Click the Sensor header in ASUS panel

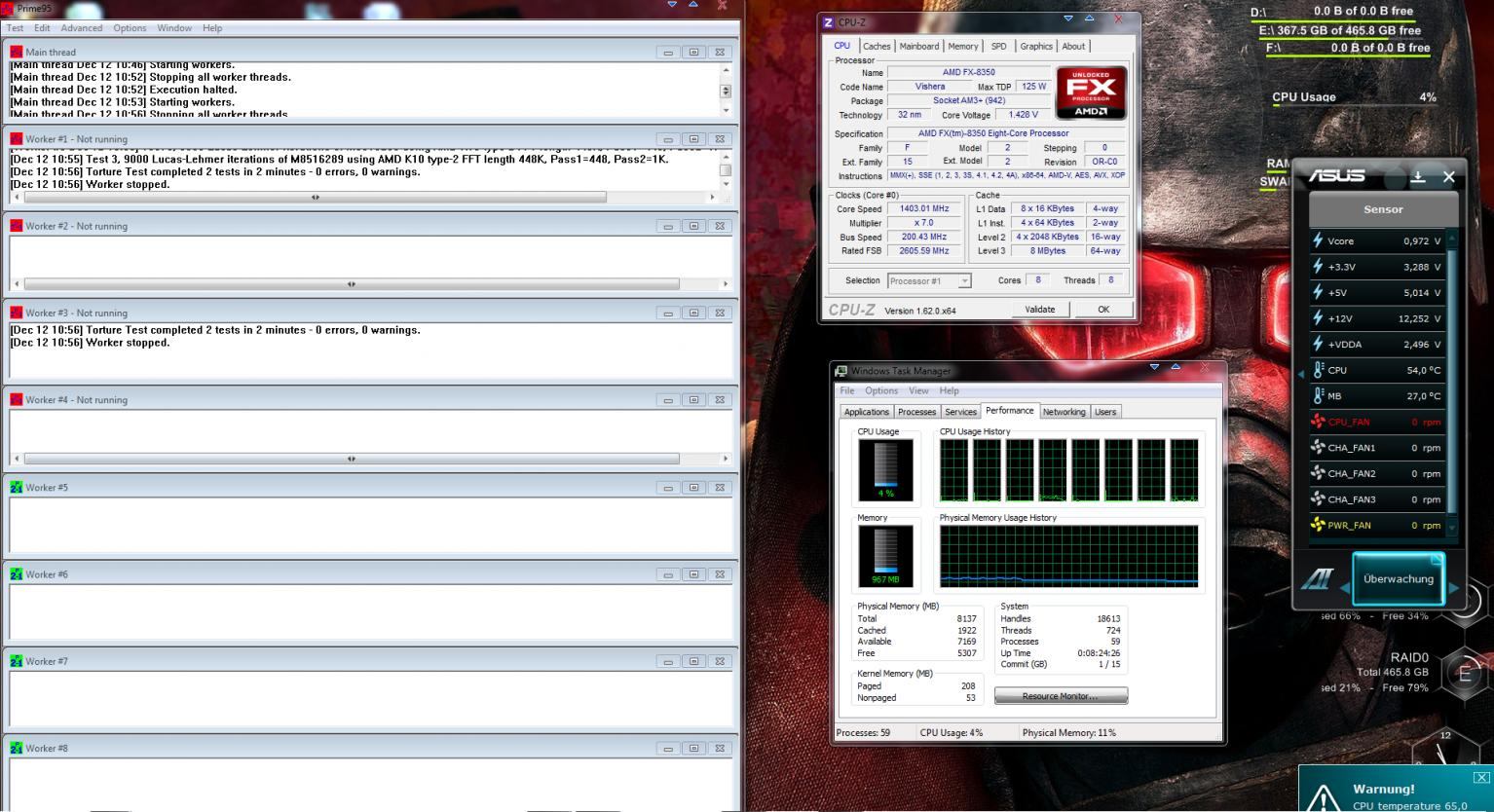point(1383,209)
